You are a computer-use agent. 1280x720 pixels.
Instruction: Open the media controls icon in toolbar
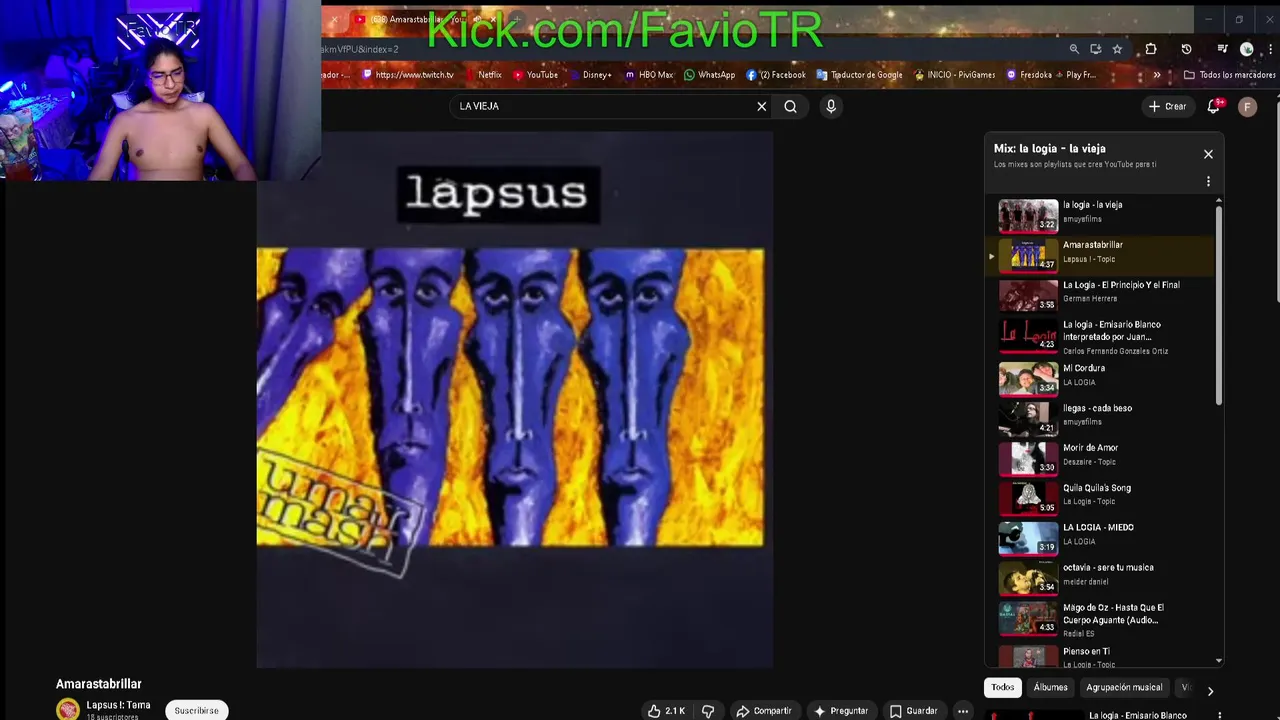coord(1222,49)
